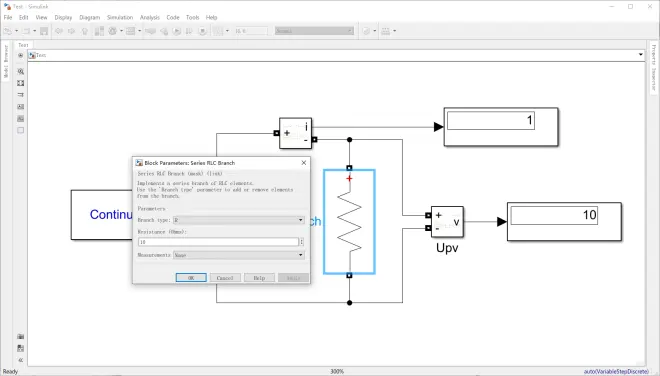Click the Up to Parent arrow icon

(x=85, y=31)
